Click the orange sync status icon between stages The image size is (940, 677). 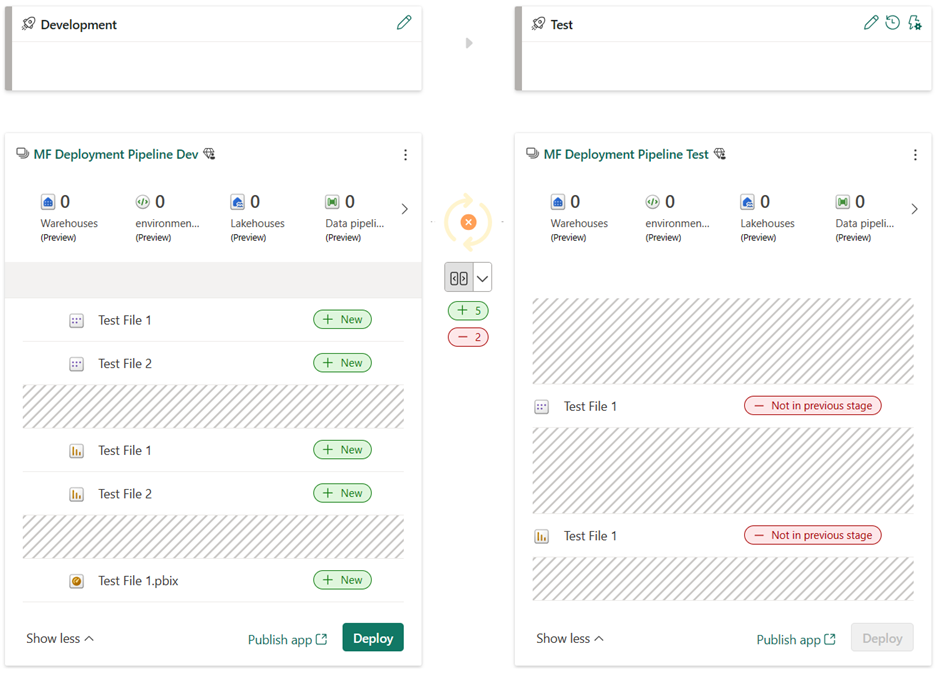point(468,222)
